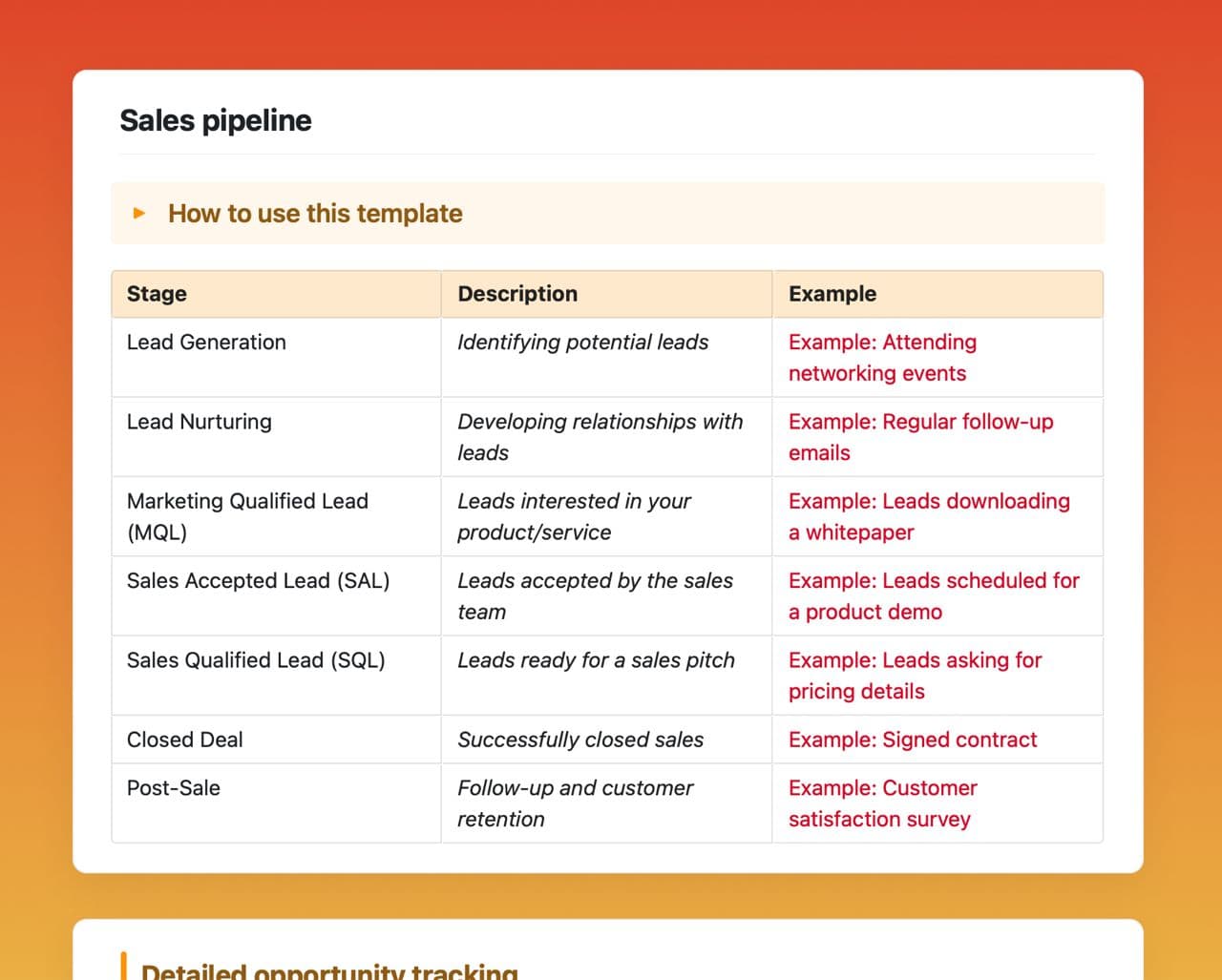Select the "Stage" column header

tap(157, 294)
